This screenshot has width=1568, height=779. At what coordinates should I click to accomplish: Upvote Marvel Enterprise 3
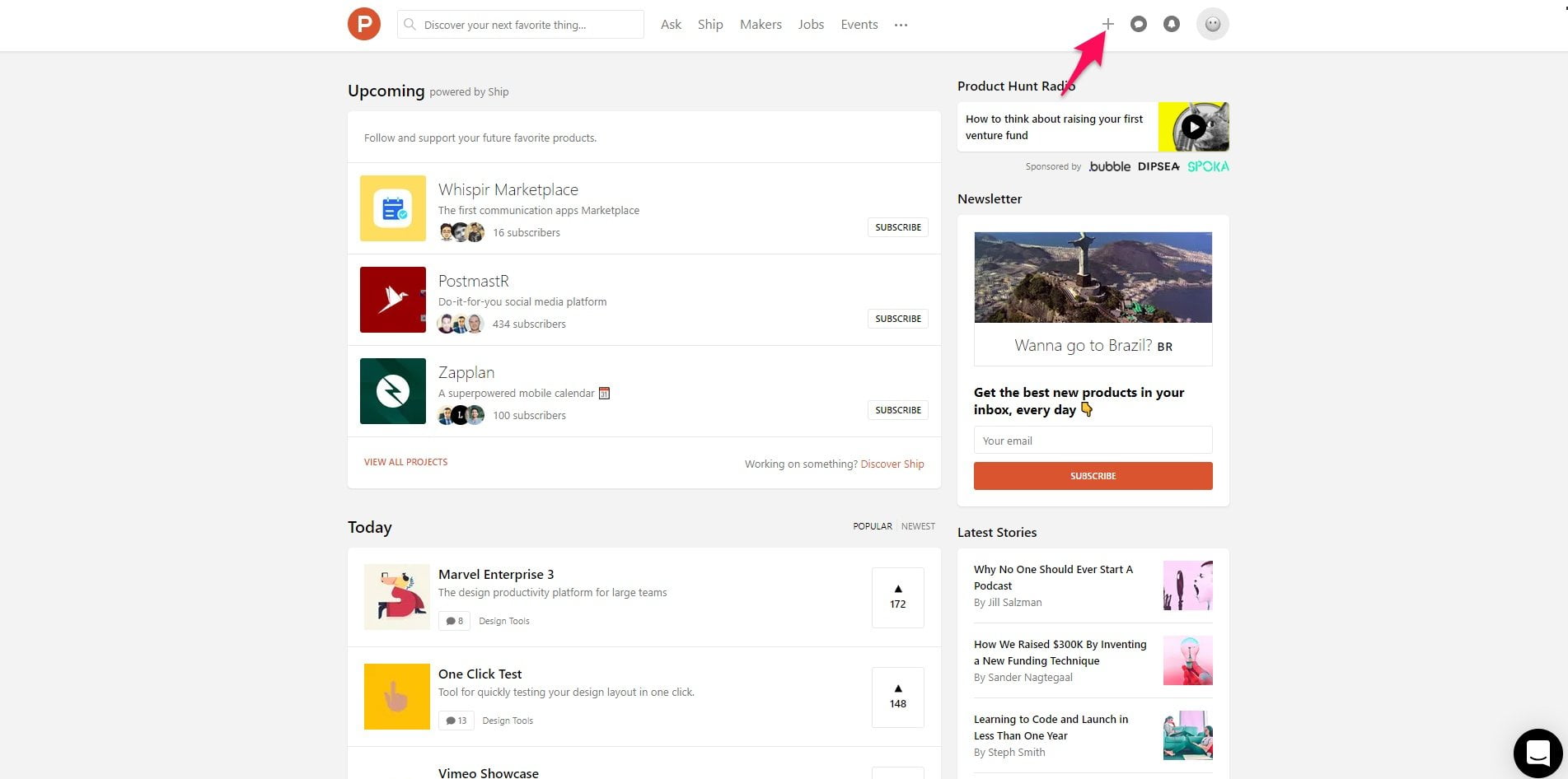898,597
